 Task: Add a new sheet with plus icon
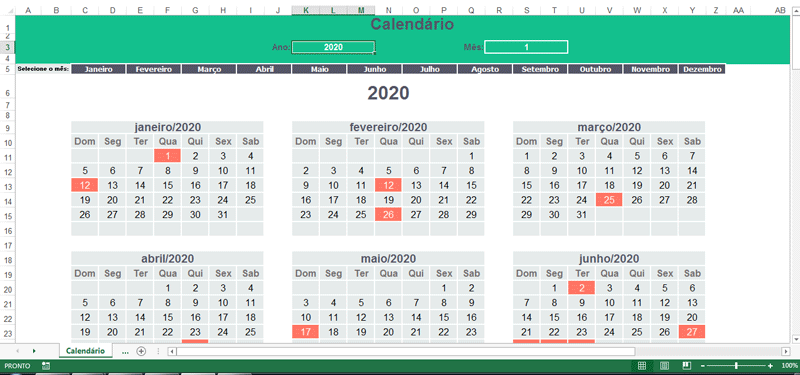(x=141, y=351)
